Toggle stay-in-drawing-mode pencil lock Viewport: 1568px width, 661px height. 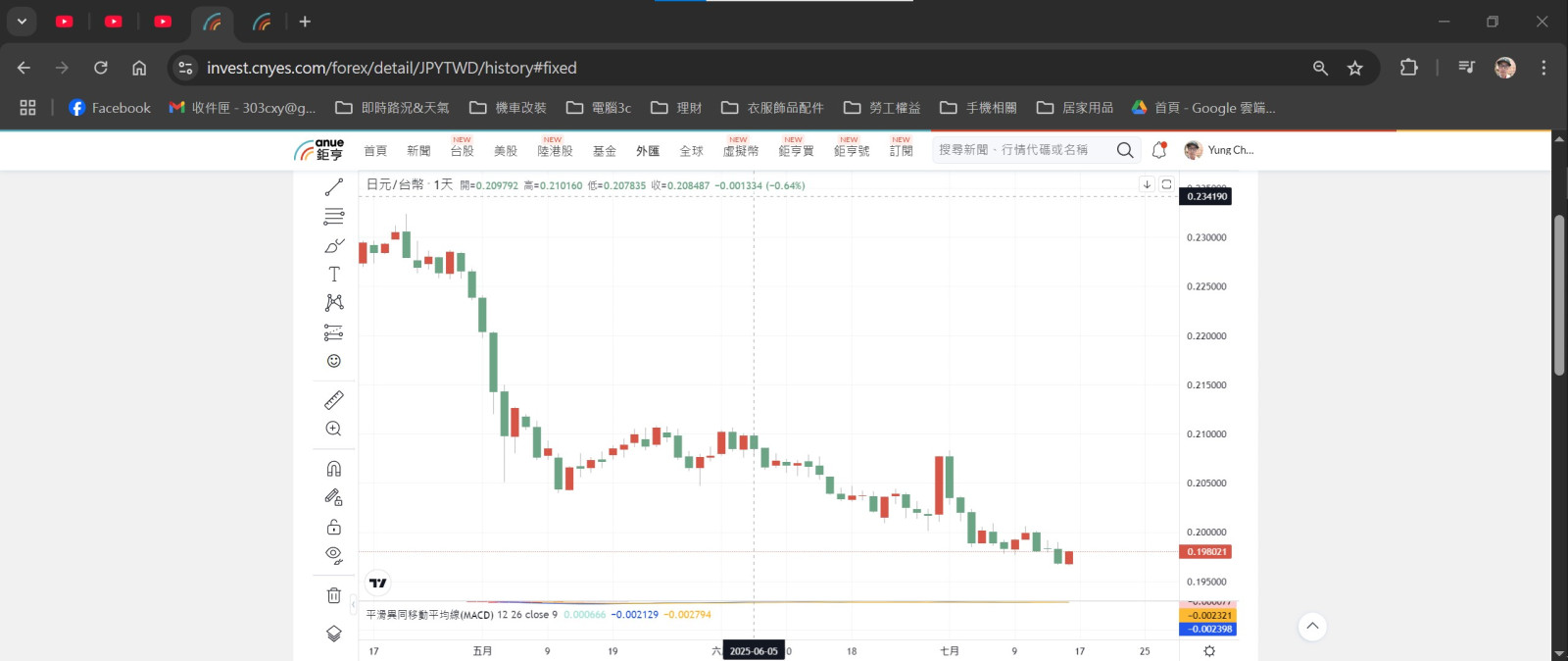[x=334, y=497]
